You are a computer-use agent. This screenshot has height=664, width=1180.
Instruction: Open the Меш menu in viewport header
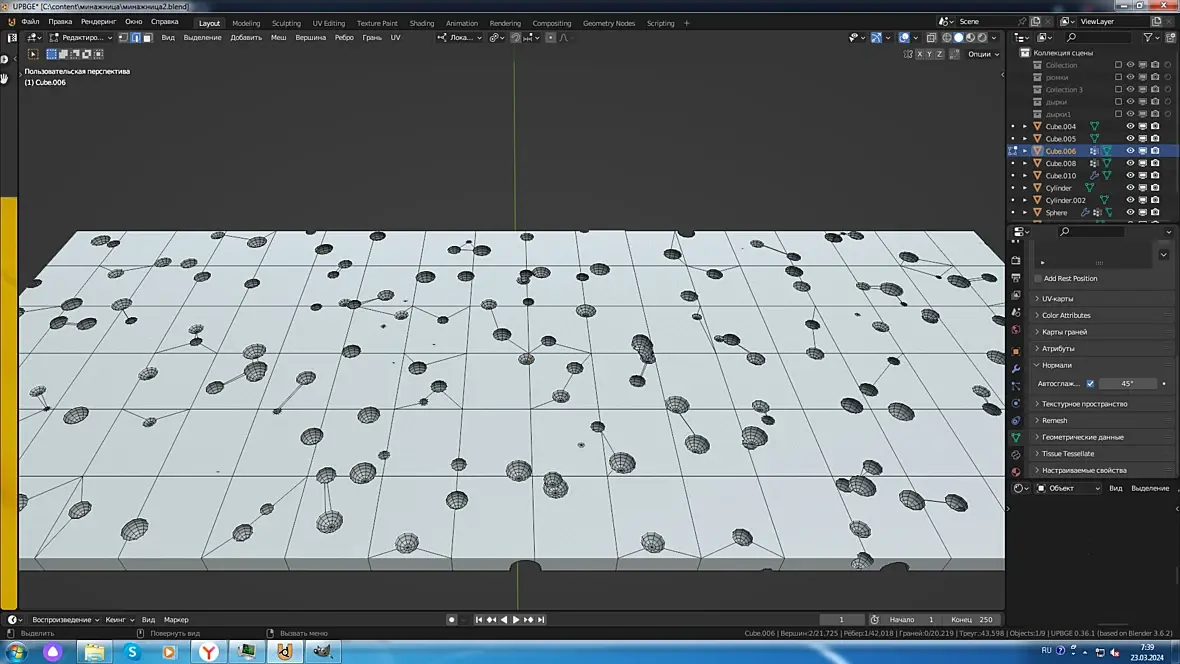(x=278, y=38)
